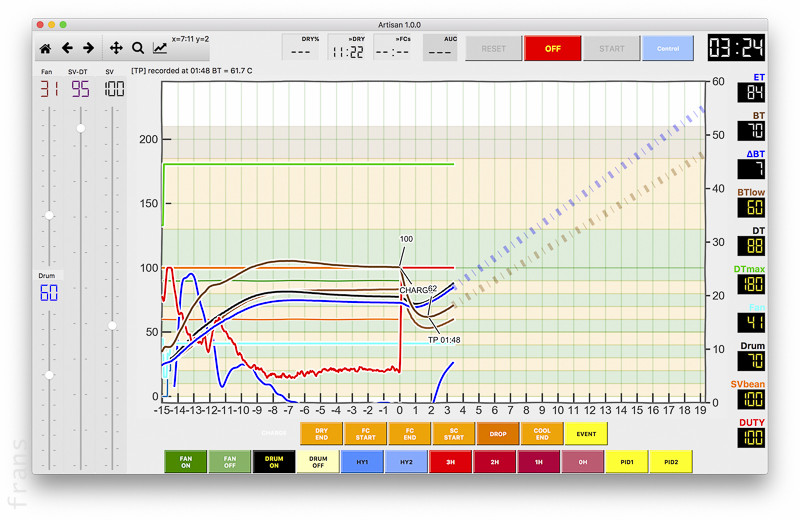800x520 pixels.
Task: Open the curve line chart options icon
Action: coord(160,48)
